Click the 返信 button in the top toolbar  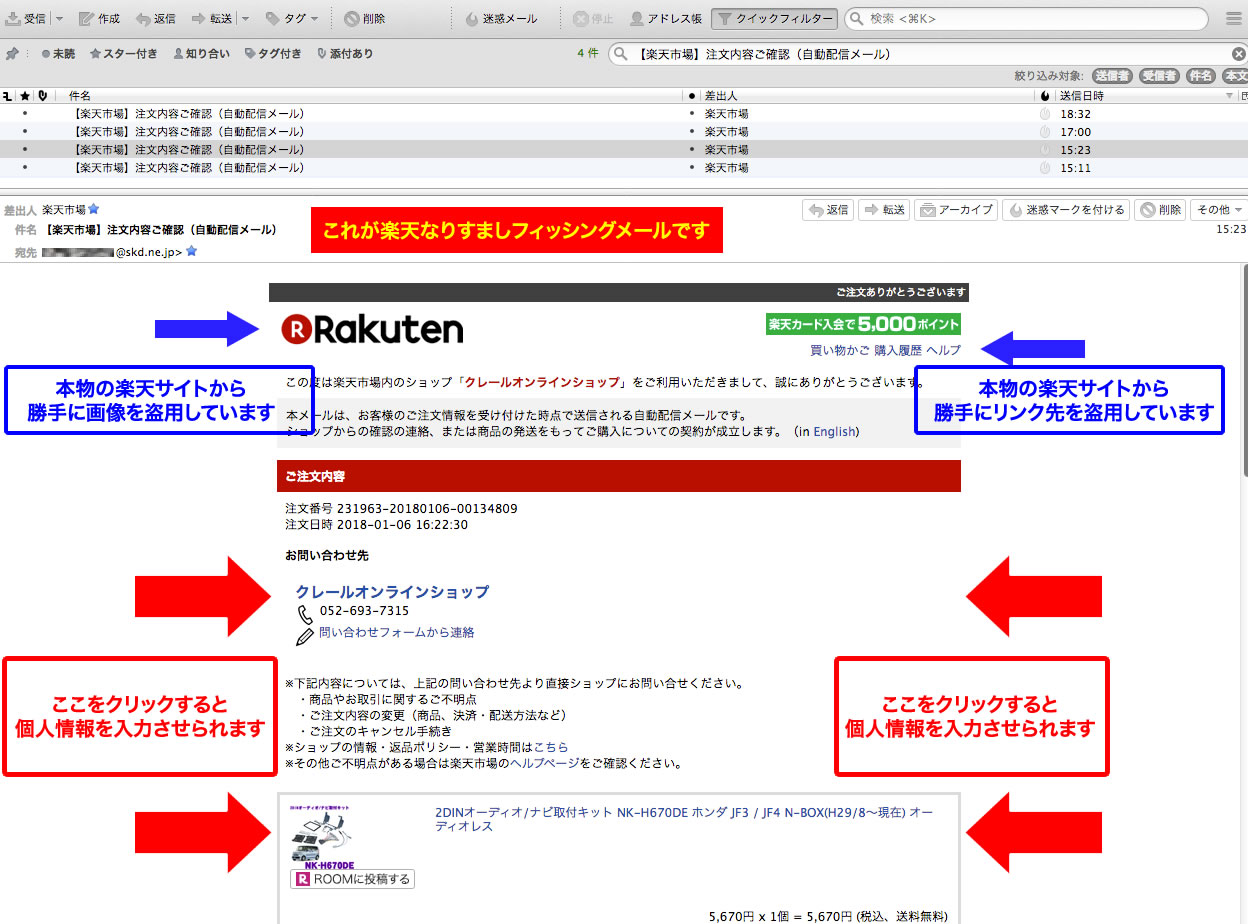point(155,19)
